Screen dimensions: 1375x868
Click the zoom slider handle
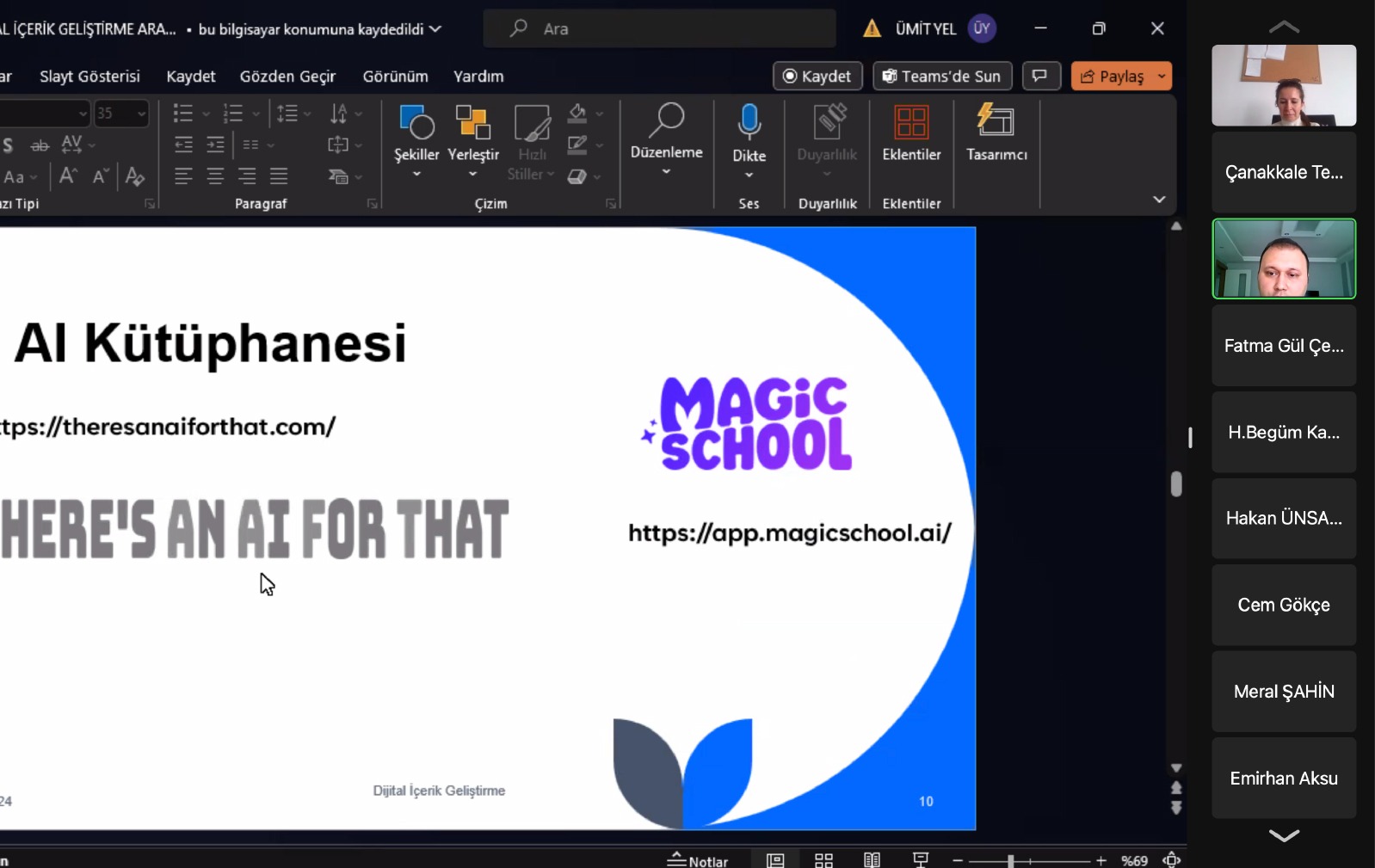tap(1011, 860)
